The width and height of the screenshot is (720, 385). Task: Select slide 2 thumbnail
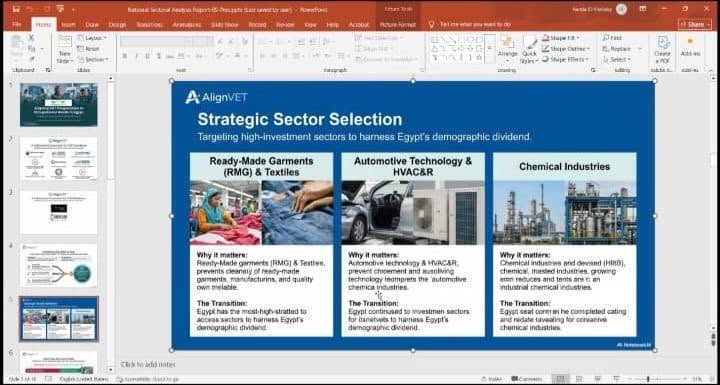tap(59, 158)
